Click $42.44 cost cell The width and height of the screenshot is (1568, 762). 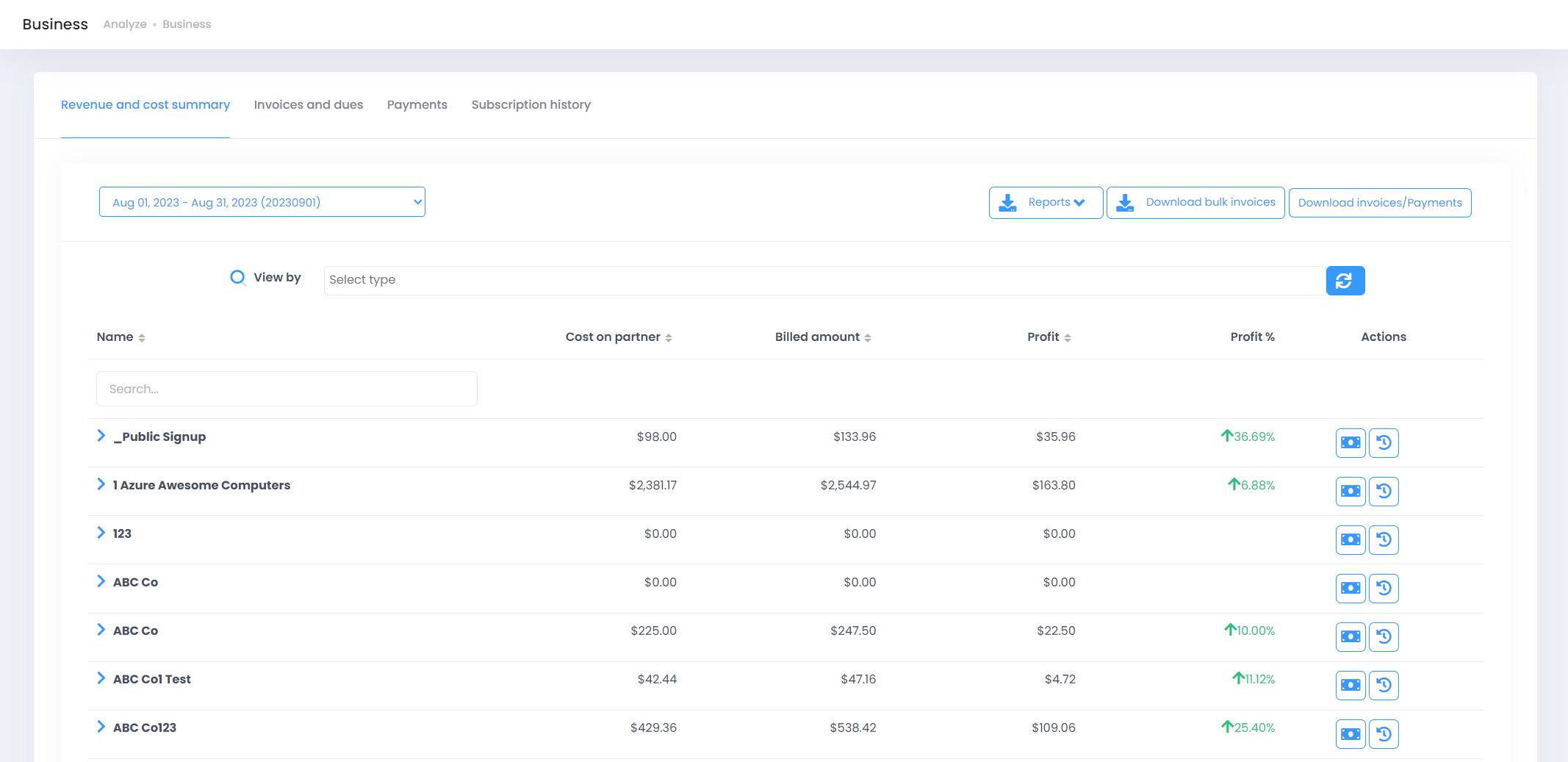click(x=657, y=679)
